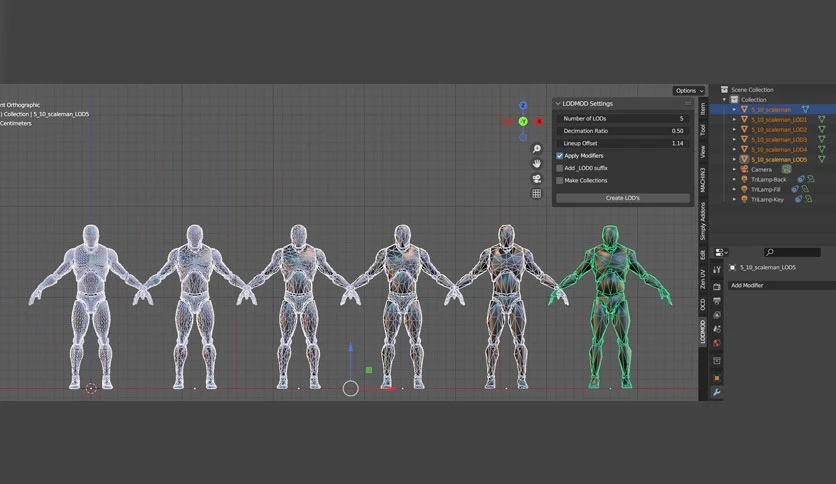Open the Collection properties tab icon
The width and height of the screenshot is (836, 484).
(717, 361)
